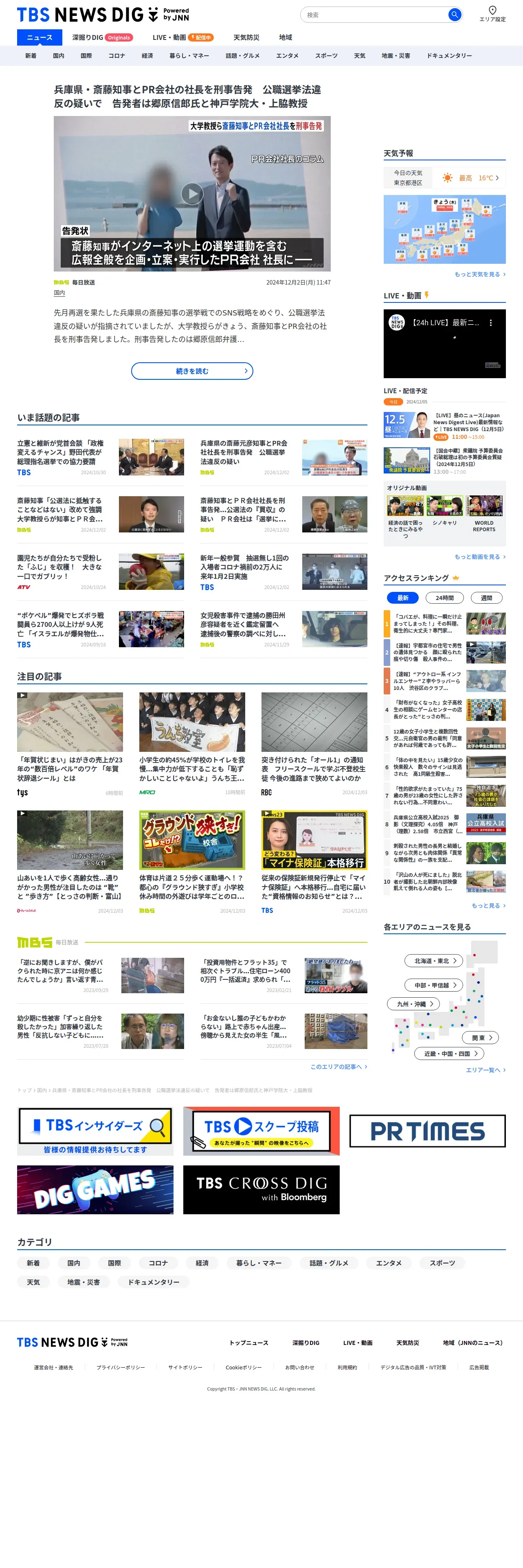
Task: Select ドキュメンタリー in the sub navigation
Action: 449,55
